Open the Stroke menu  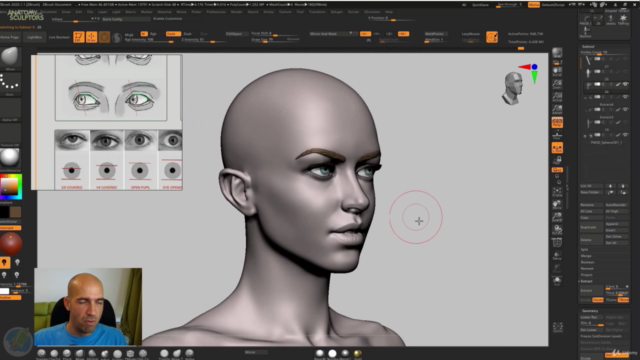click(x=269, y=12)
